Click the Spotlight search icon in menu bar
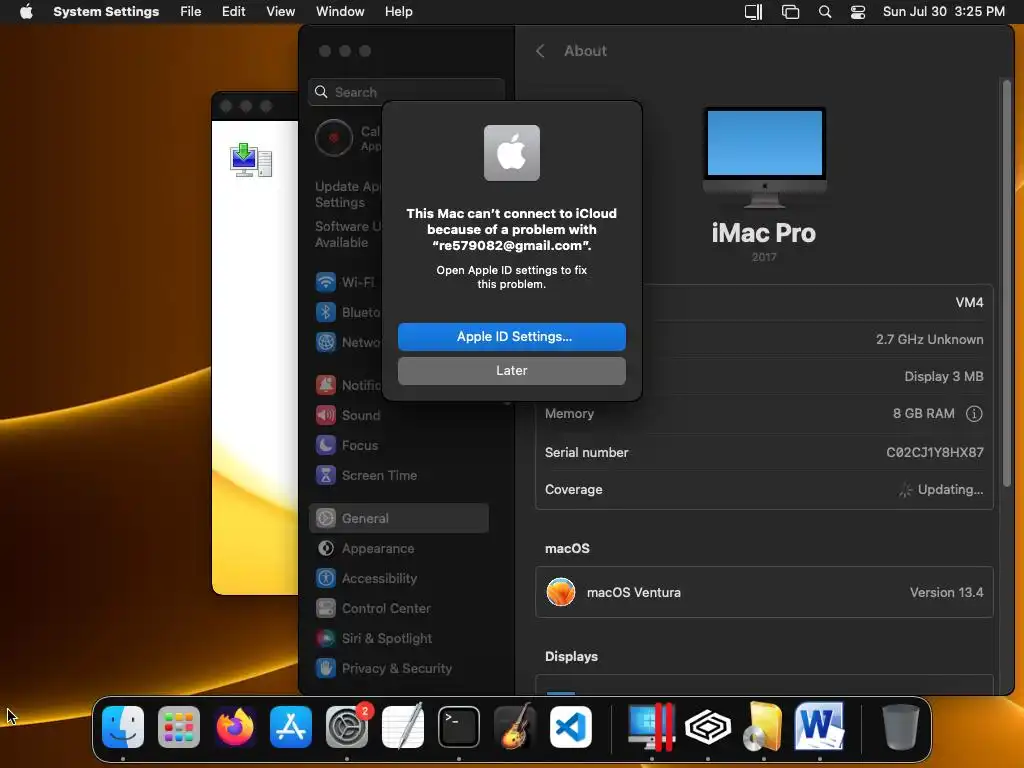 point(825,12)
